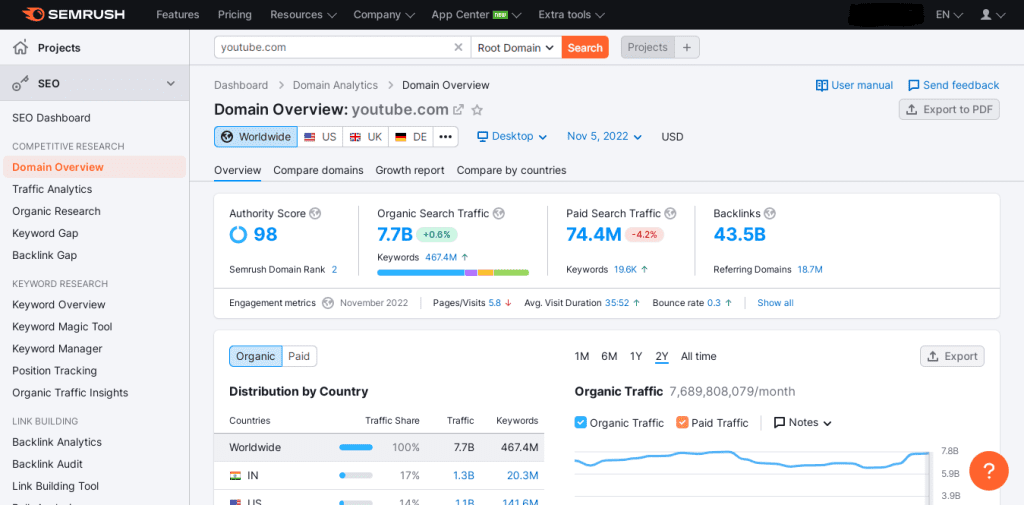The image size is (1024, 505).
Task: Open the orange help question mark button
Action: 989,470
